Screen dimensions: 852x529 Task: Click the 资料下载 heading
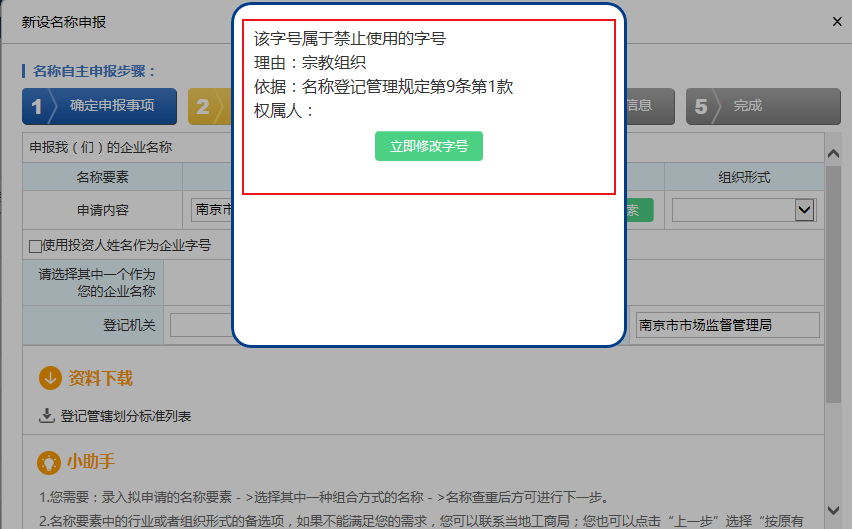tap(101, 378)
